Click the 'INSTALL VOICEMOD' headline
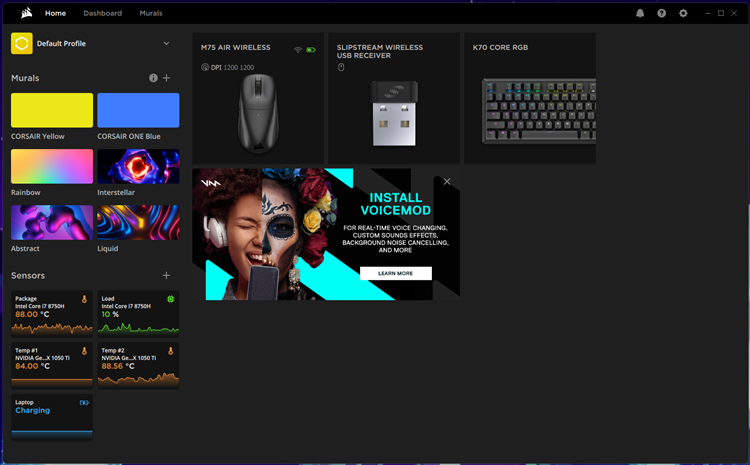The image size is (750, 465). click(x=396, y=204)
